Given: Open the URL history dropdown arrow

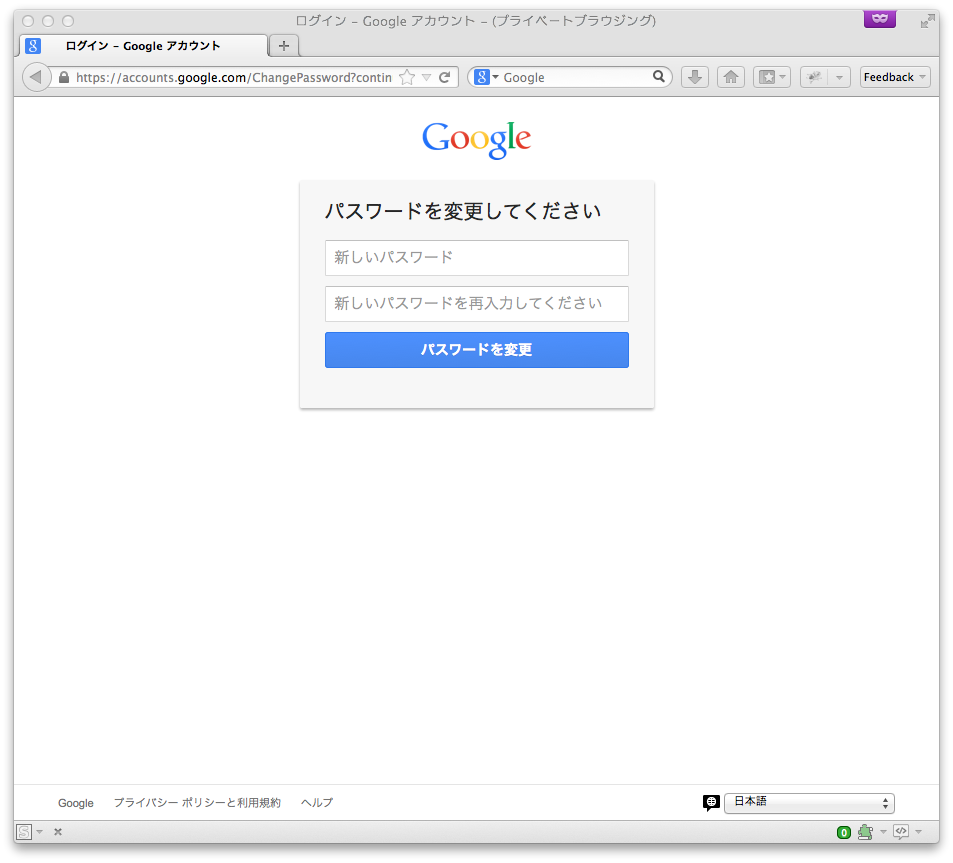Looking at the screenshot, I should 427,77.
